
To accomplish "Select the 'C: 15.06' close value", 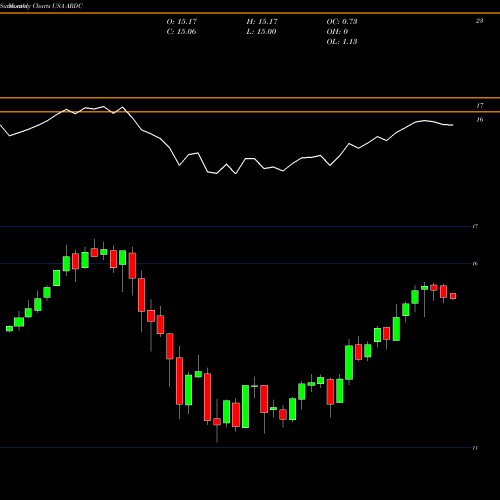I will coord(181,32).
